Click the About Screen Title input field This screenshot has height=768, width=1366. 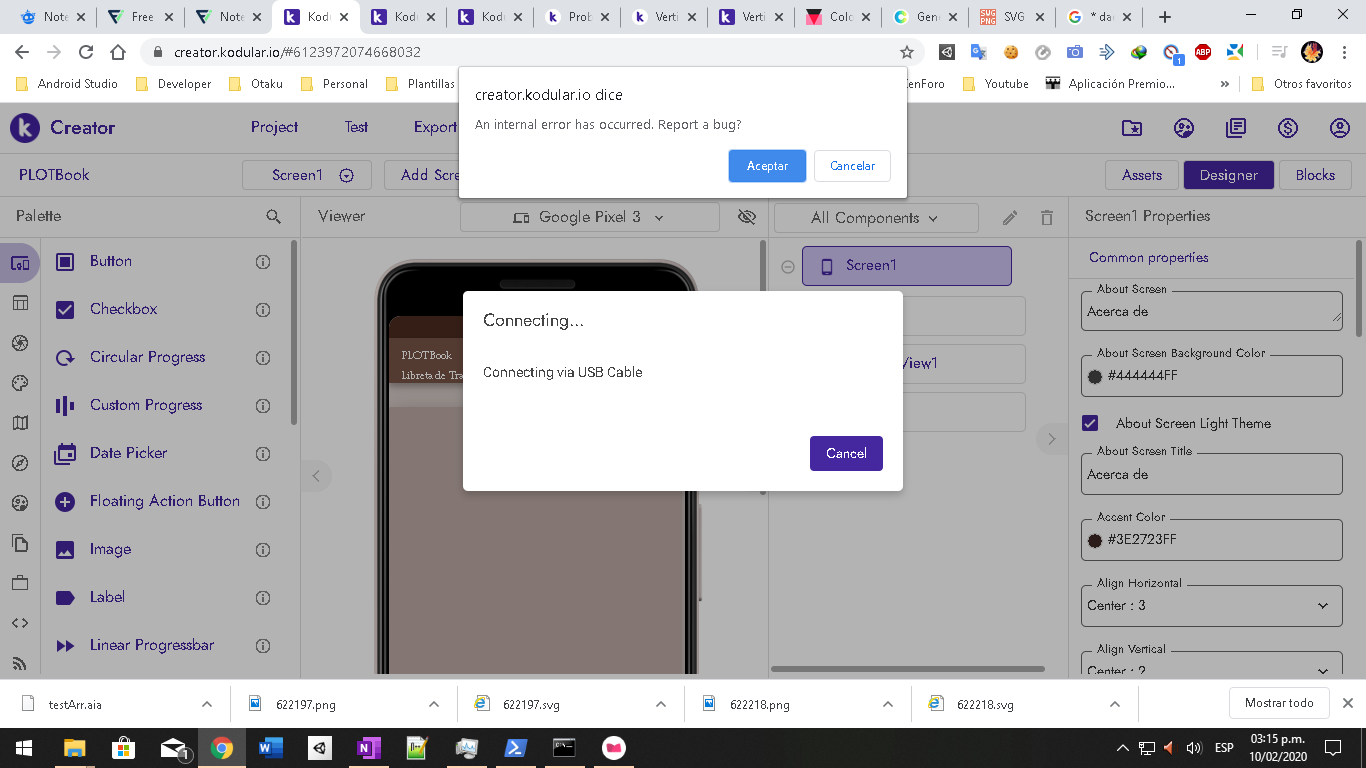[1212, 475]
